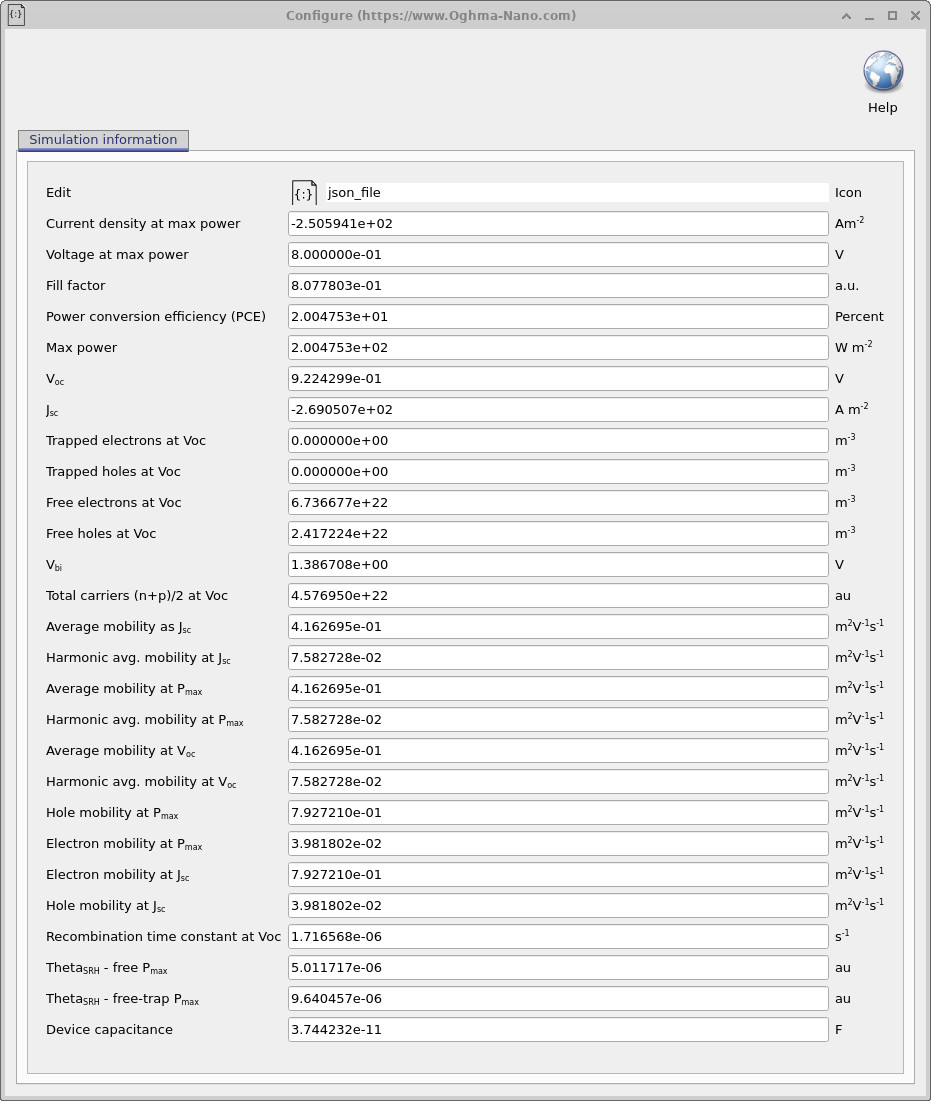Screen dimensions: 931x1101
Task: Click the 's-1' recombination unit label
Action: coord(841,935)
